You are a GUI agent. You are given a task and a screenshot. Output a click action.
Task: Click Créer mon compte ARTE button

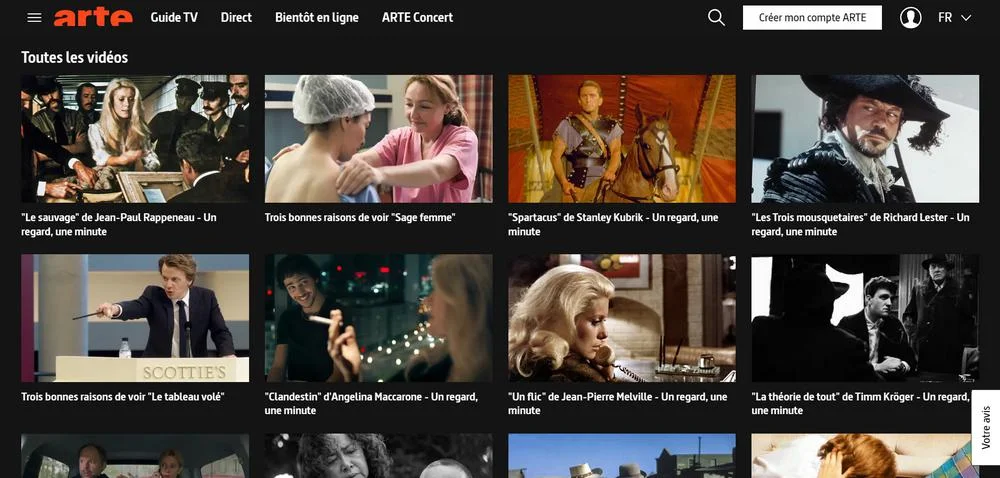pos(812,18)
